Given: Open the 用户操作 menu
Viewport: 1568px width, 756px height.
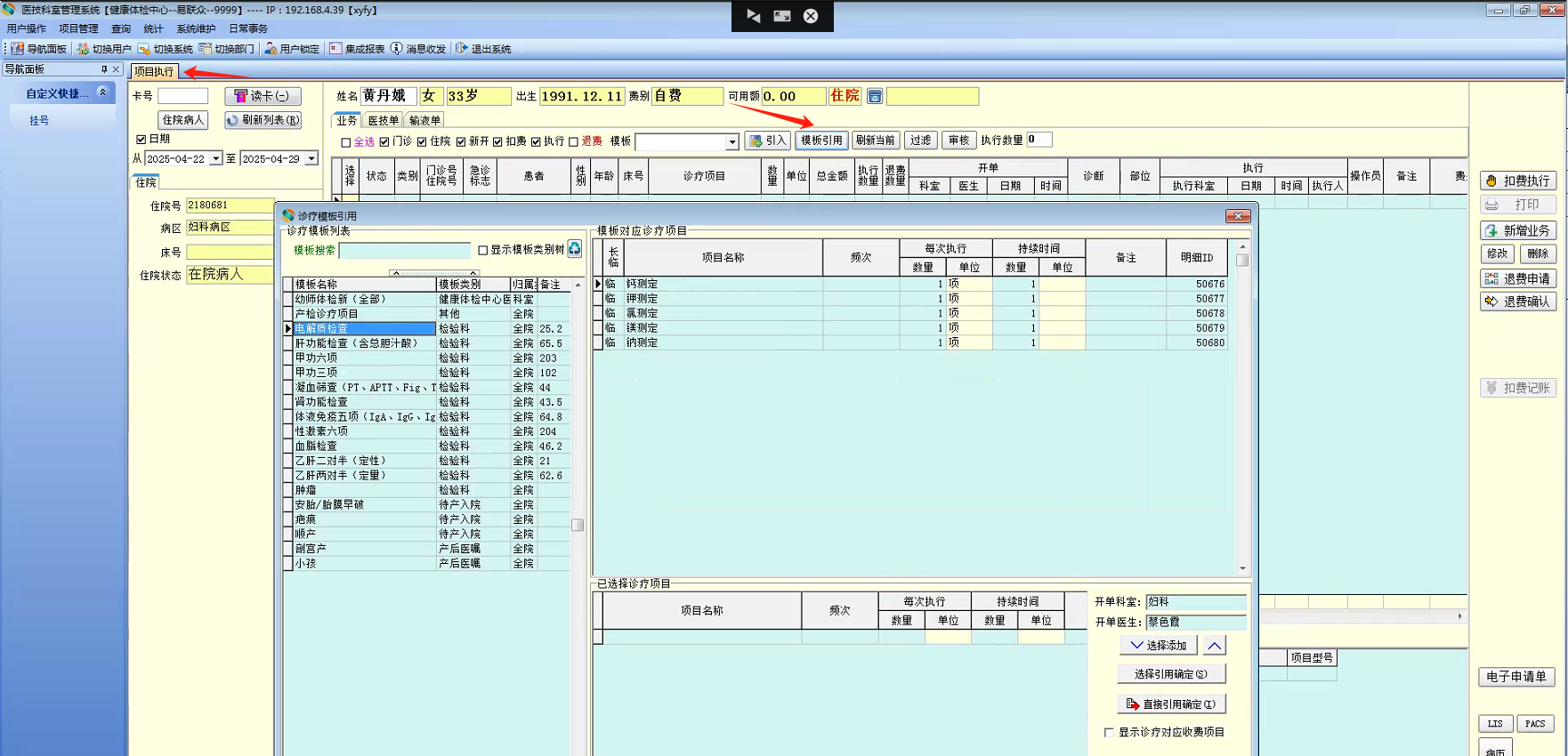Looking at the screenshot, I should point(27,29).
